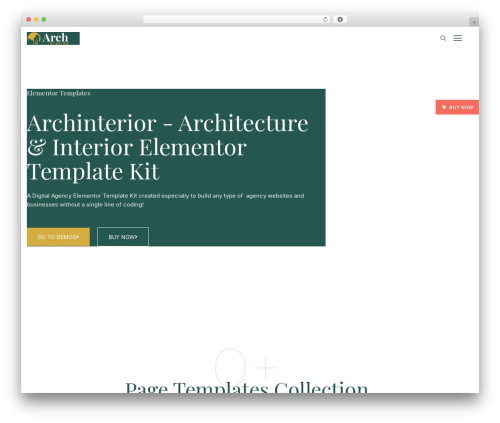This screenshot has height=423, width=500.
Task: Click the Page Templates Collection heading
Action: 247,387
